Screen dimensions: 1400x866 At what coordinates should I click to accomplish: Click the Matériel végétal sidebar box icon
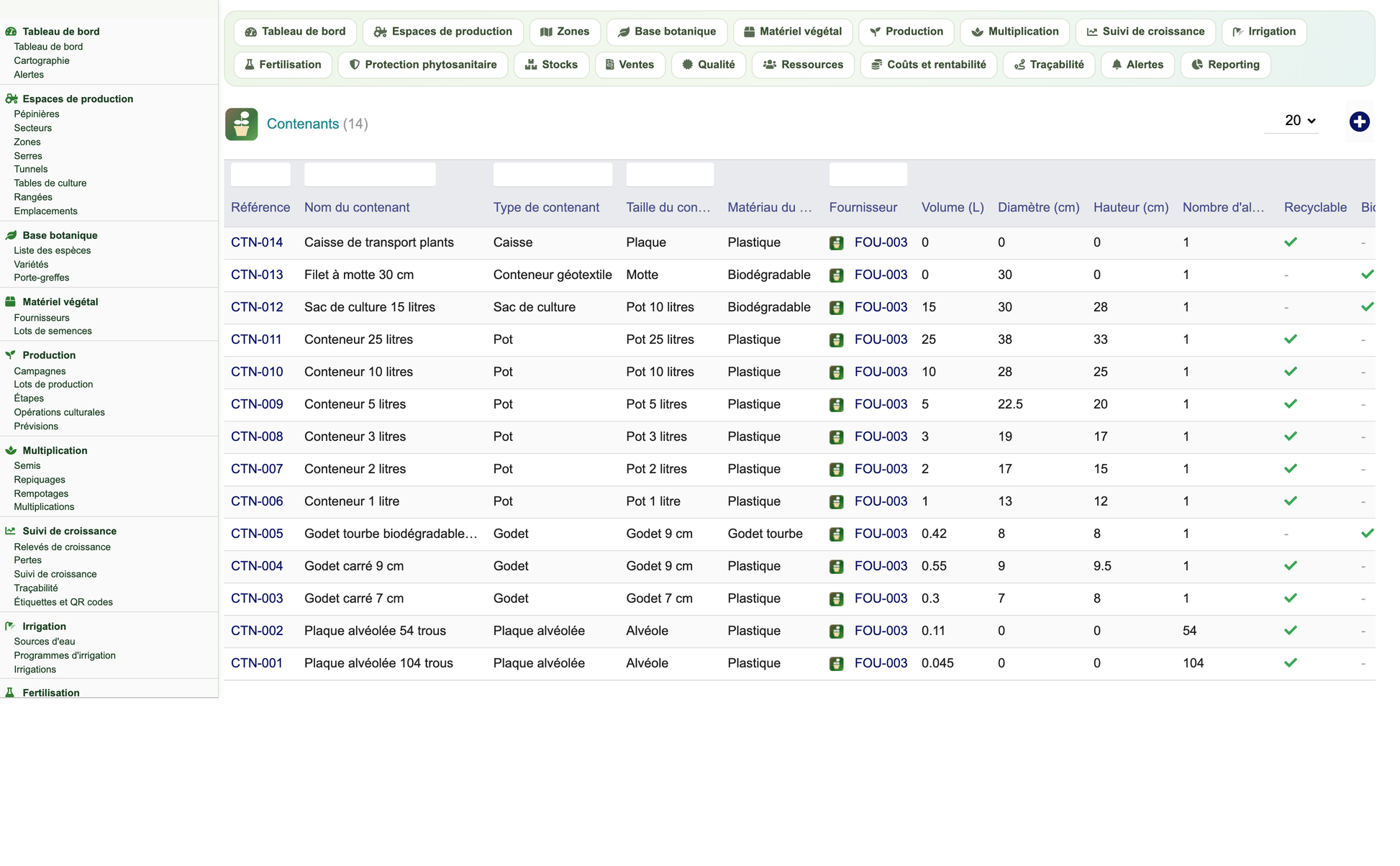11,302
